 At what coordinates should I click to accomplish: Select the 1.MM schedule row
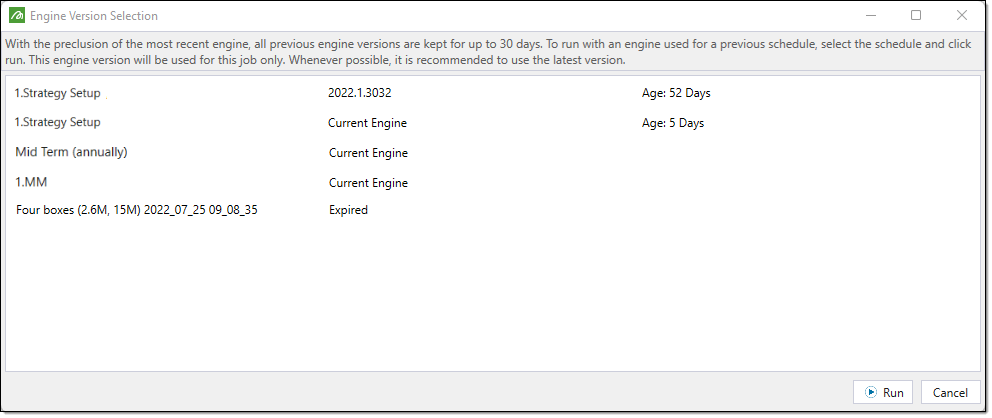point(30,183)
